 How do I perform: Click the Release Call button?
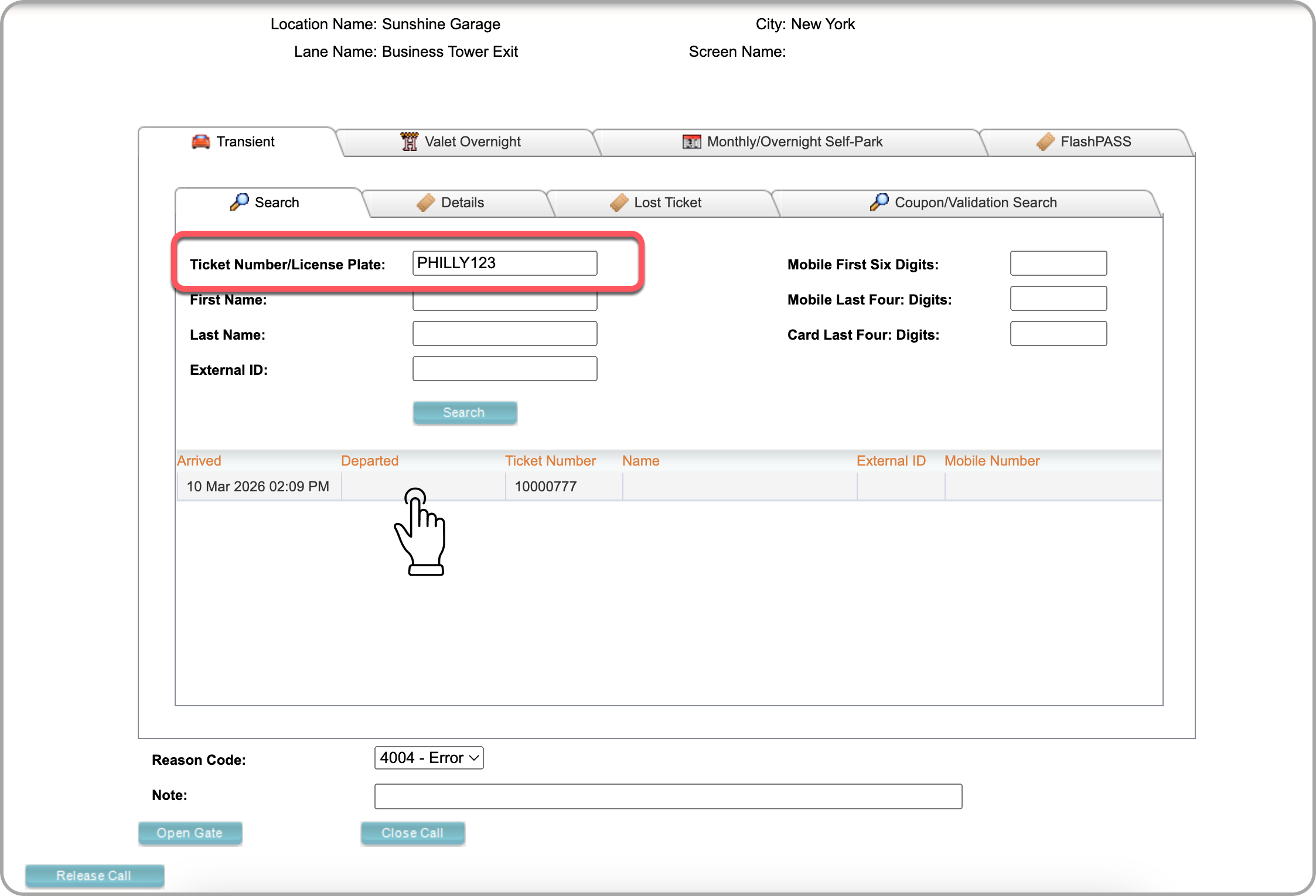[94, 876]
